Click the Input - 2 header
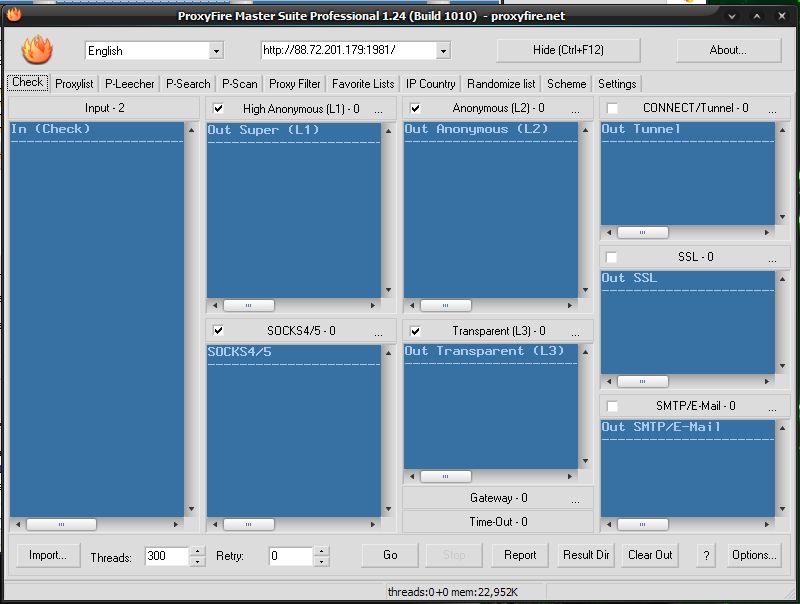The image size is (800, 604). (x=105, y=108)
